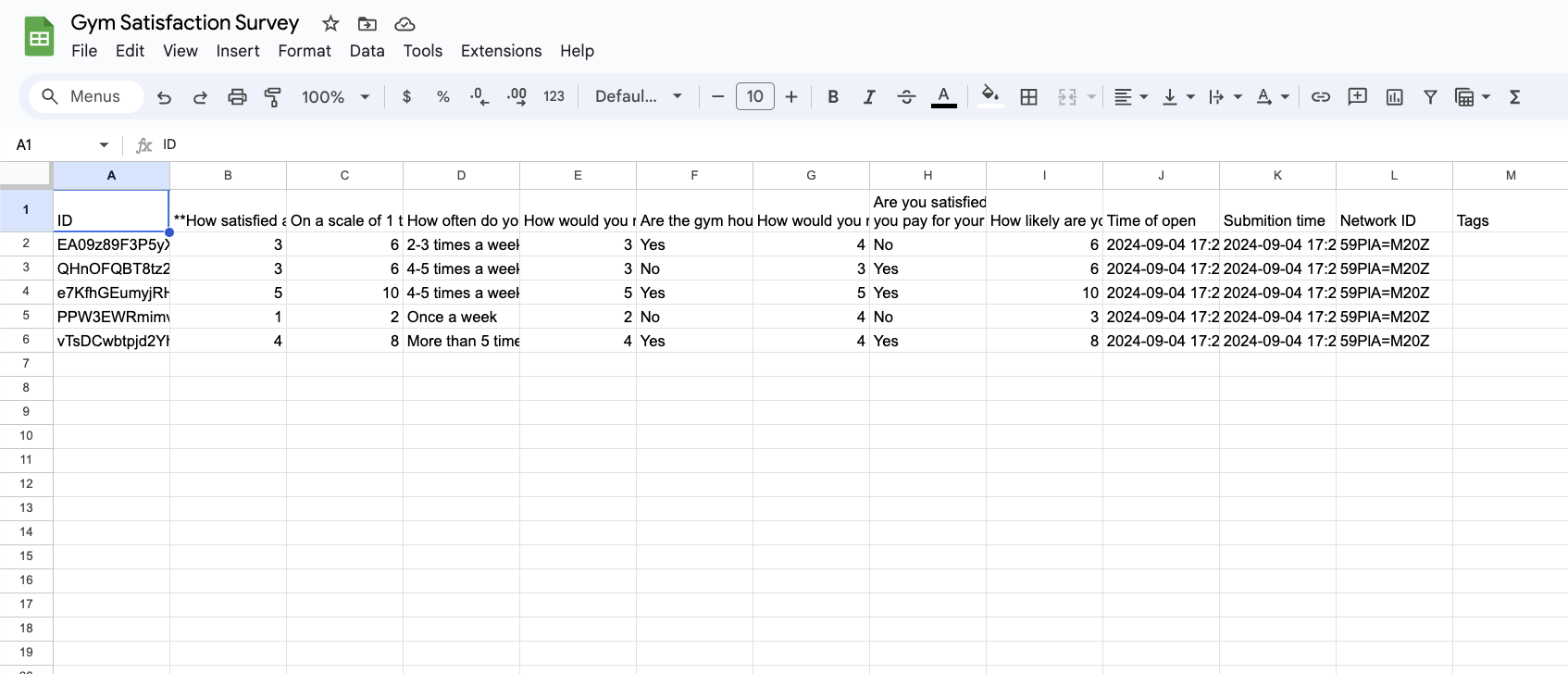Activate the paint format tool
Image resolution: width=1568 pixels, height=674 pixels.
click(x=273, y=96)
